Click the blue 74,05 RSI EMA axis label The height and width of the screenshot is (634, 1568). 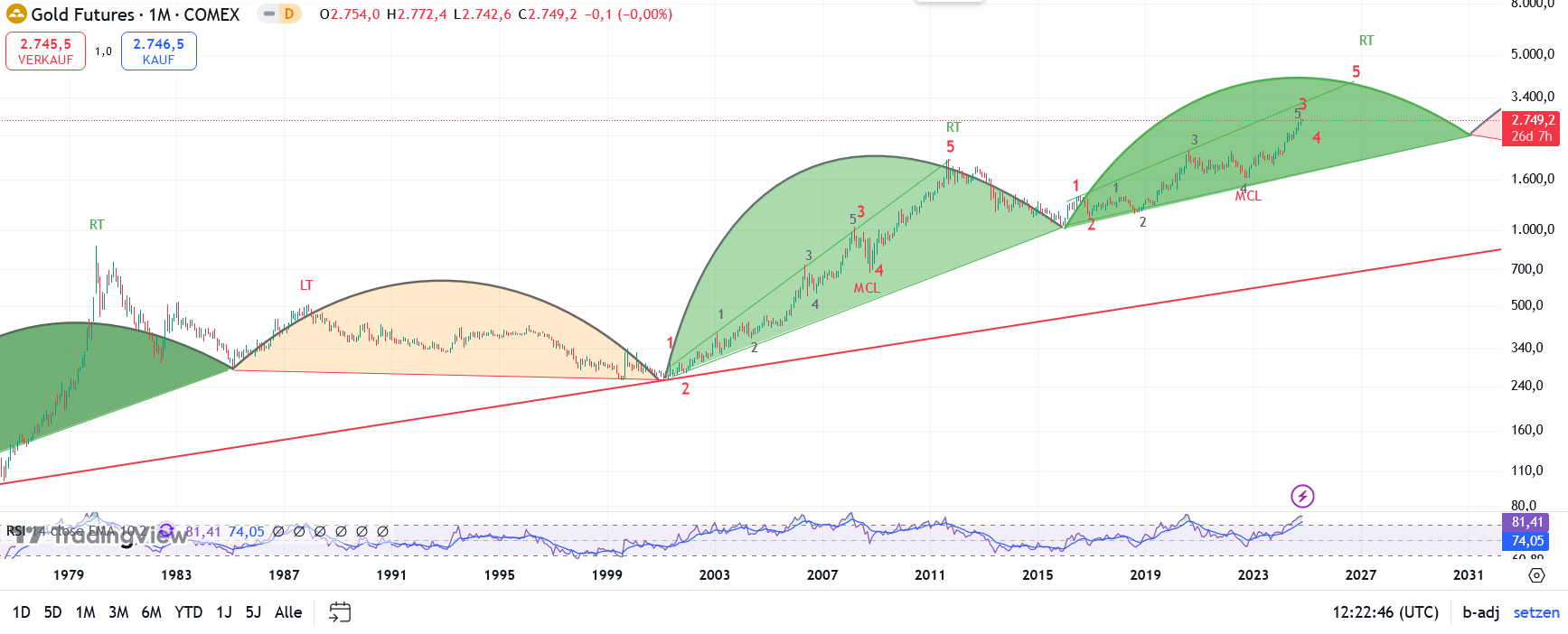pyautogui.click(x=1527, y=541)
